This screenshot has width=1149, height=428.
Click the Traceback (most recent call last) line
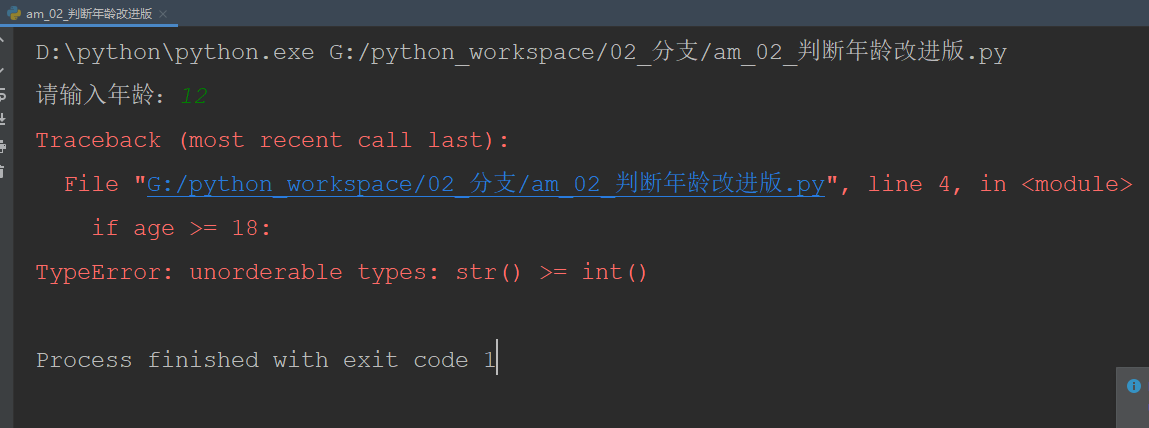click(272, 140)
